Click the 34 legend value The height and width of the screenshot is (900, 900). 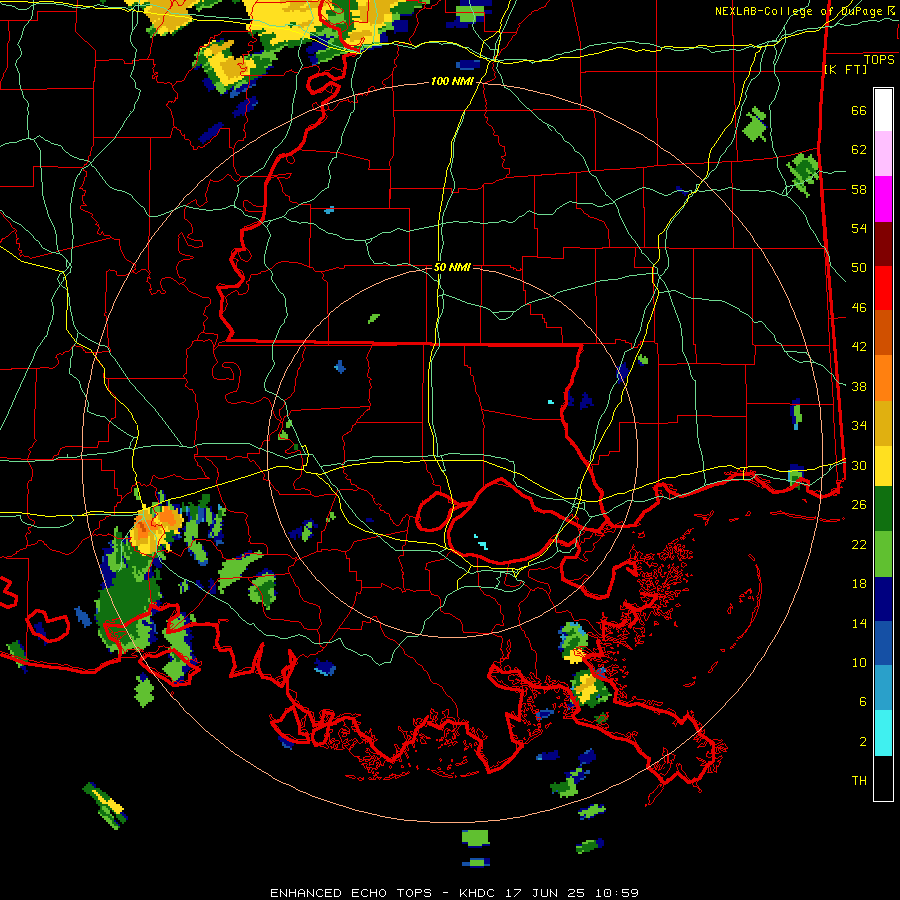click(x=859, y=425)
